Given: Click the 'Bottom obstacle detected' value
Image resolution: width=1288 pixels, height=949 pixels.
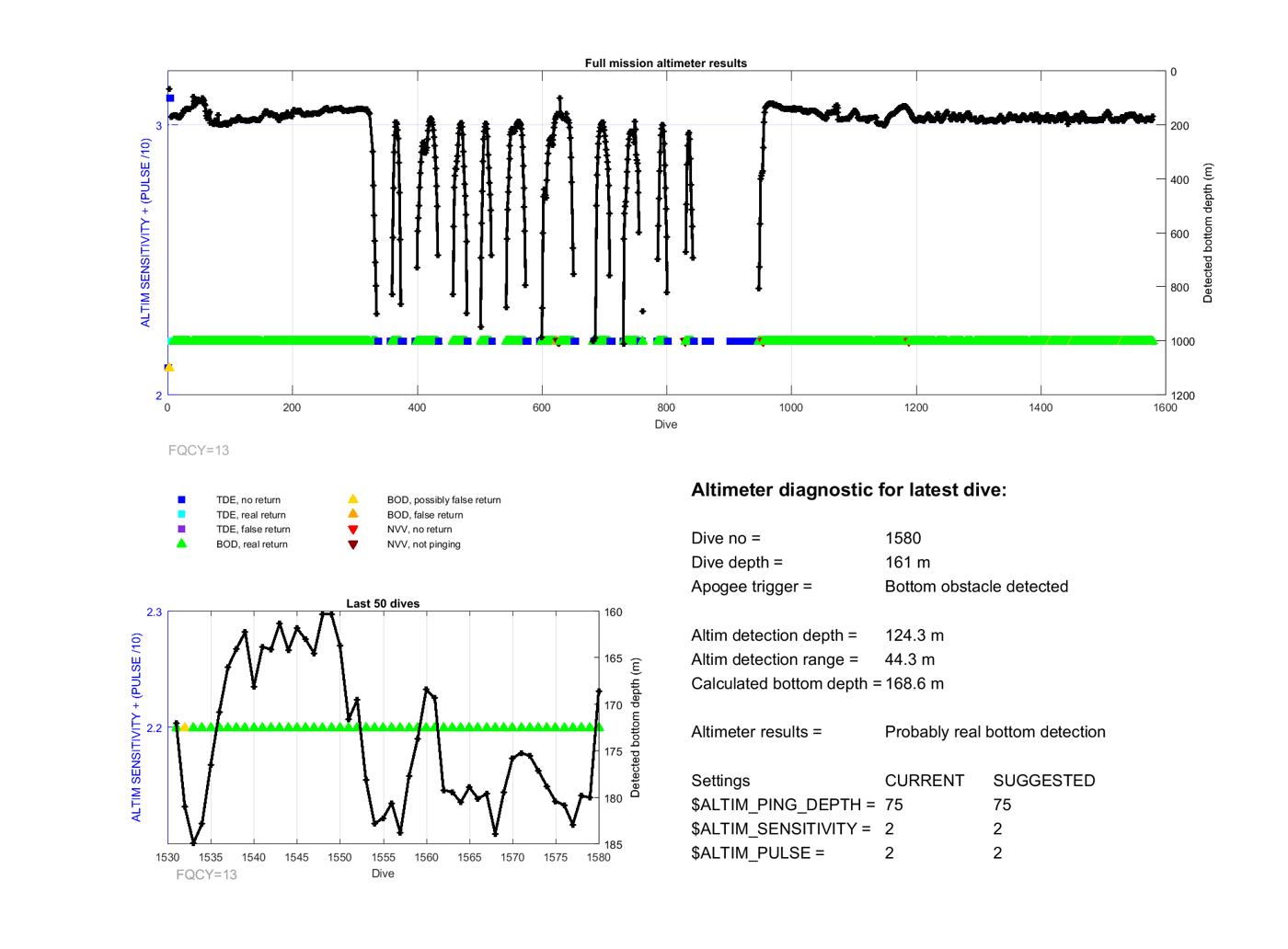Looking at the screenshot, I should point(977,587).
